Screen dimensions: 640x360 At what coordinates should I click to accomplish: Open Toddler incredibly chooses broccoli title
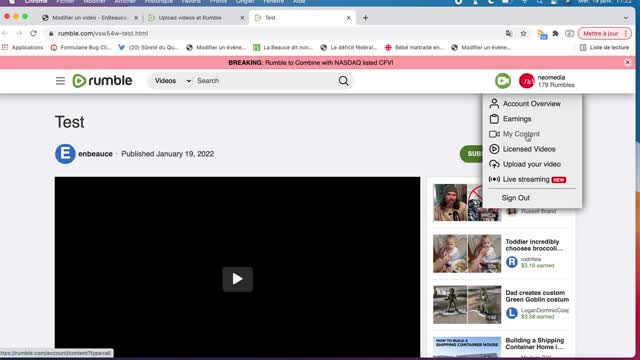534,245
